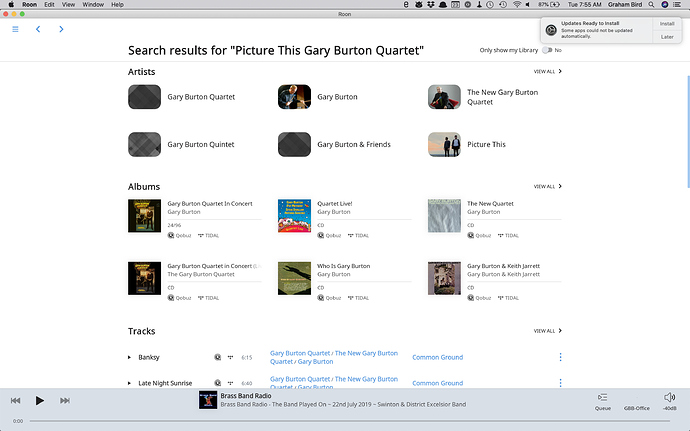Skip to previous track in the player

pos(15,400)
